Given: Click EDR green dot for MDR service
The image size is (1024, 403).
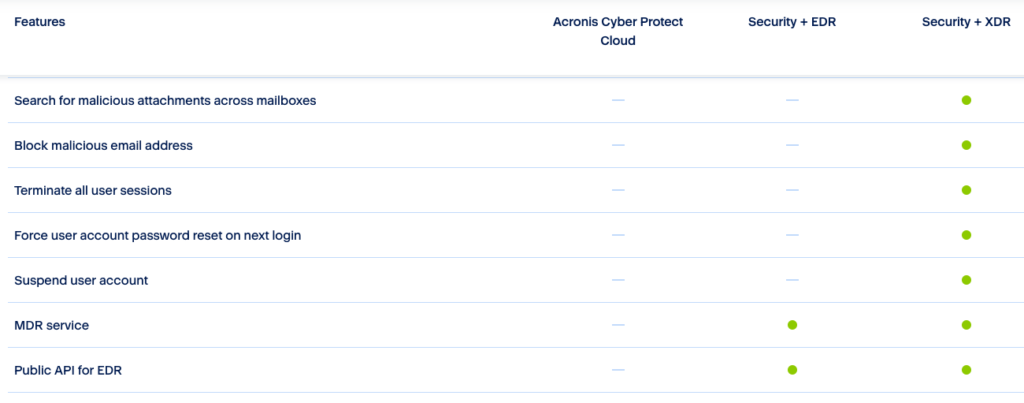Looking at the screenshot, I should click(792, 325).
